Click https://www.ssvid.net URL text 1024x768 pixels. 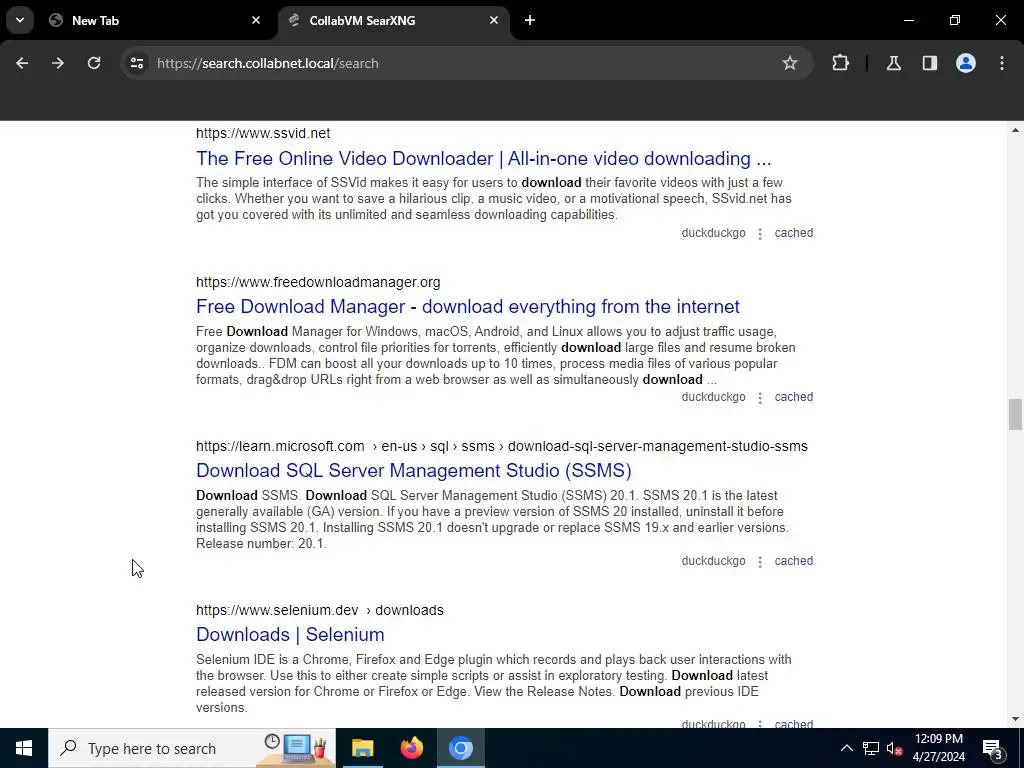coord(263,133)
